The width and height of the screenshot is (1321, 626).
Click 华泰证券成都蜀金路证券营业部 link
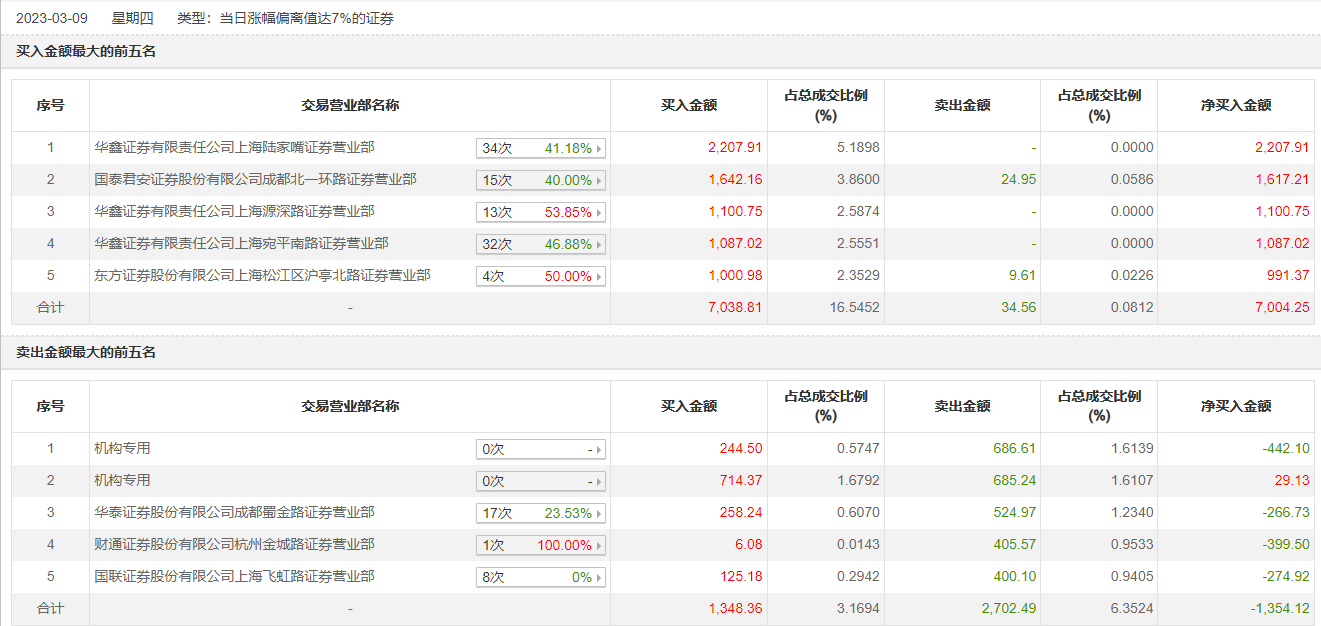pos(234,513)
